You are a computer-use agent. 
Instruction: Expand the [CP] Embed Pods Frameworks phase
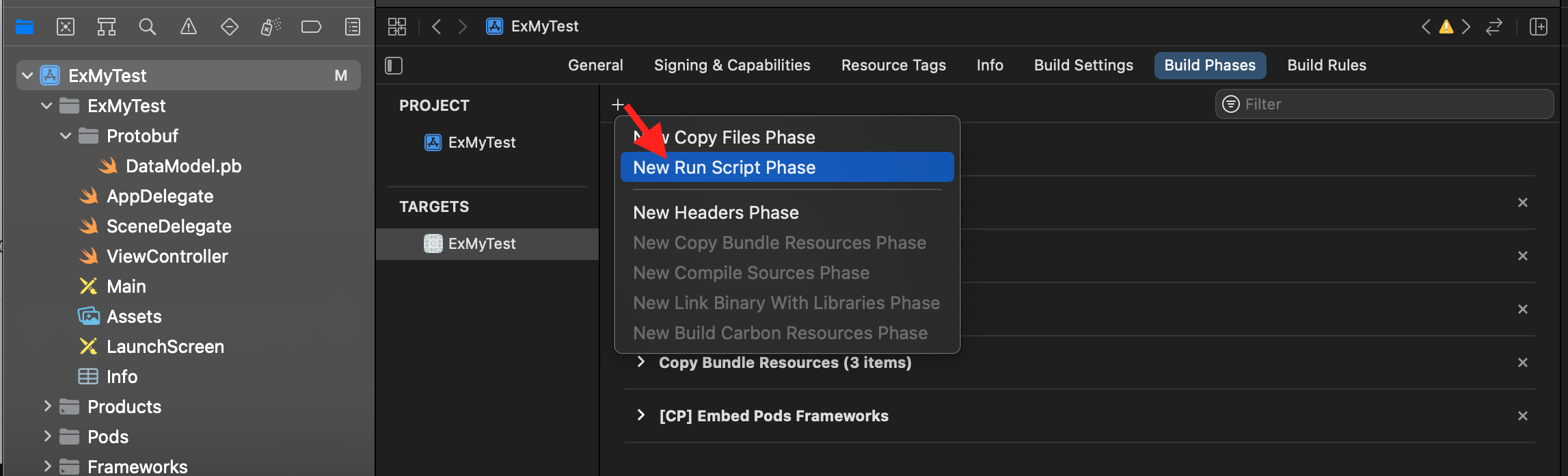(x=640, y=415)
